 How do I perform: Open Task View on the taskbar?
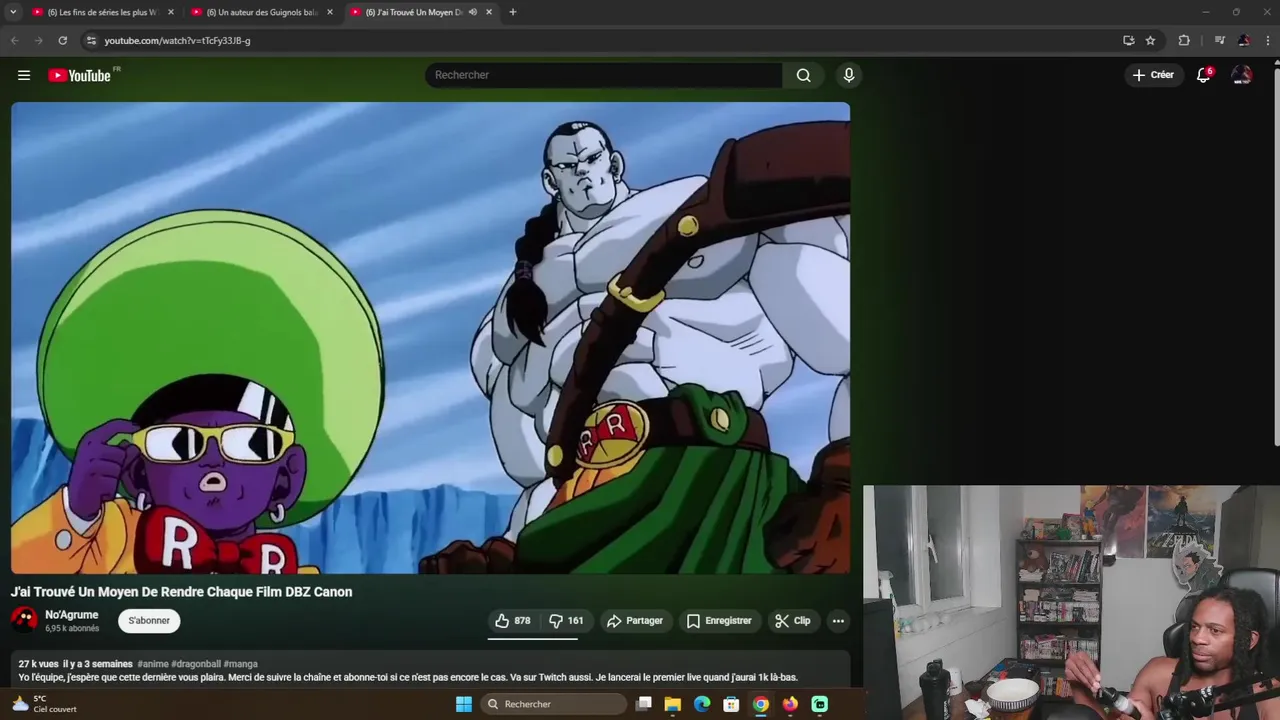(x=644, y=704)
